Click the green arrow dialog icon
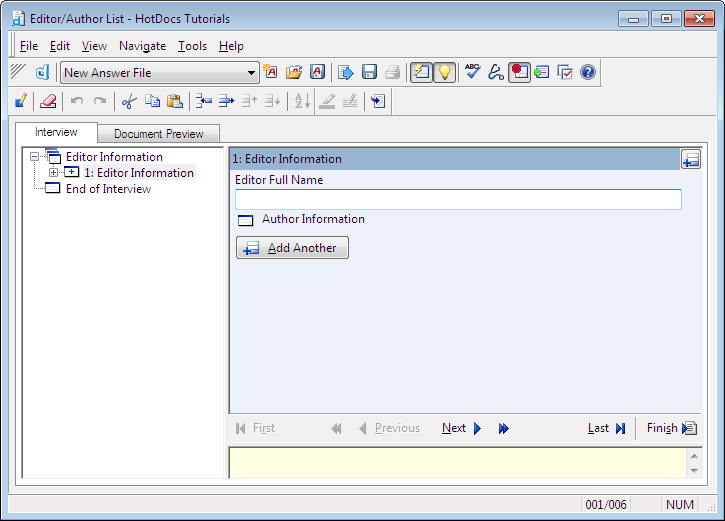Viewport: 725px width, 521px height. click(x=541, y=72)
